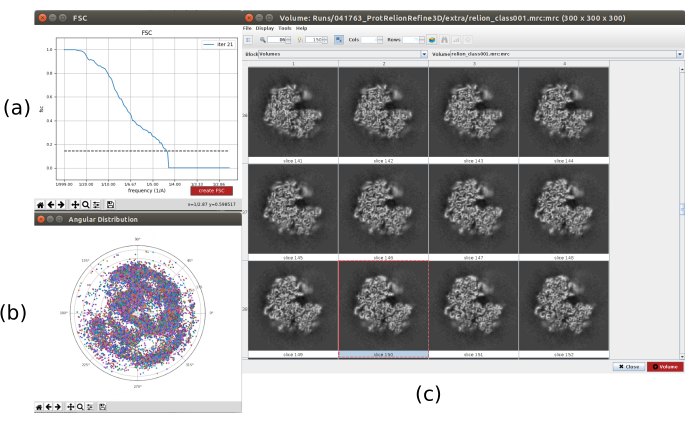Select slice 148 thumbnail

564,209
